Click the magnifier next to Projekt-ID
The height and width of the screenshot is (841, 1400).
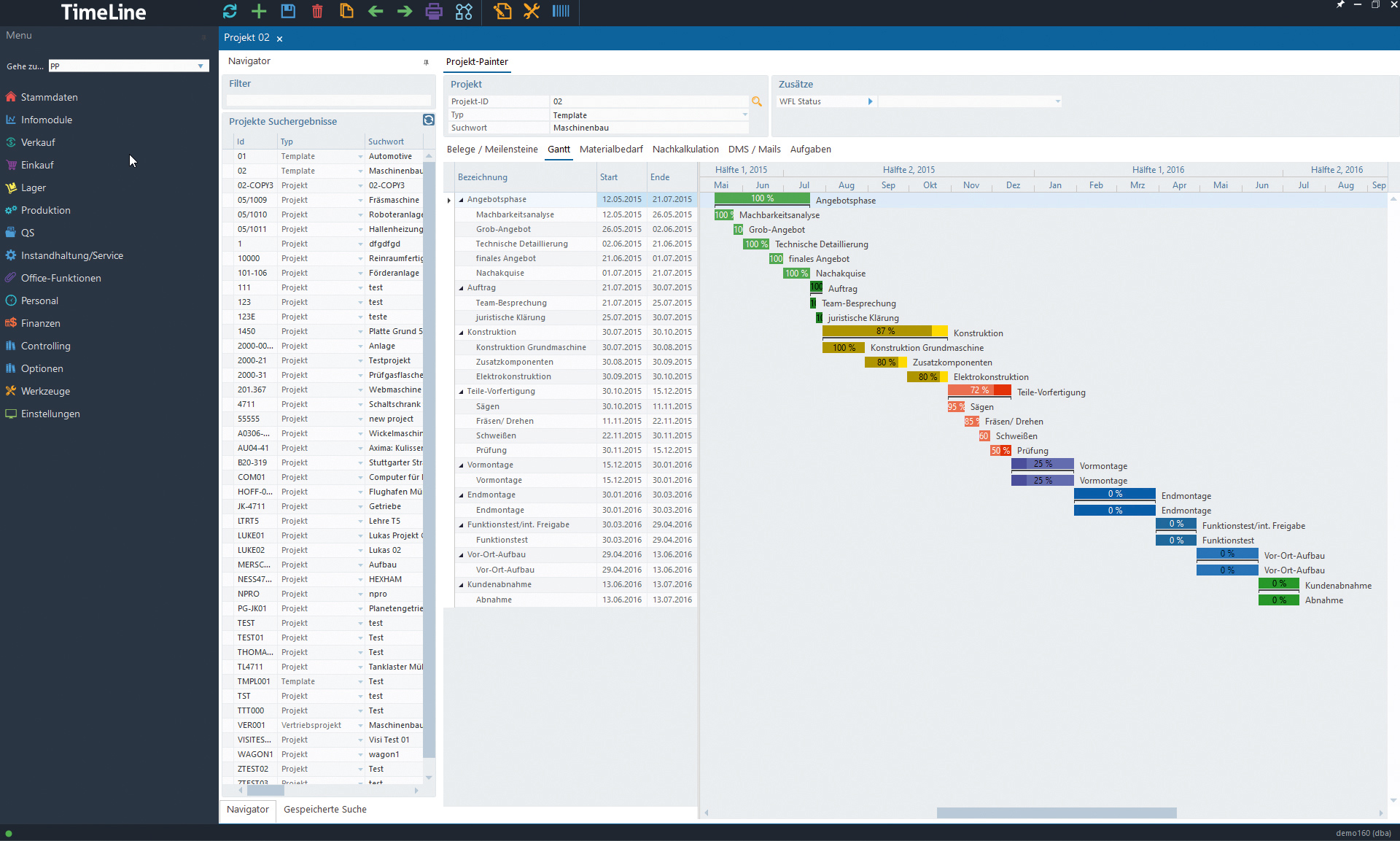pyautogui.click(x=757, y=101)
